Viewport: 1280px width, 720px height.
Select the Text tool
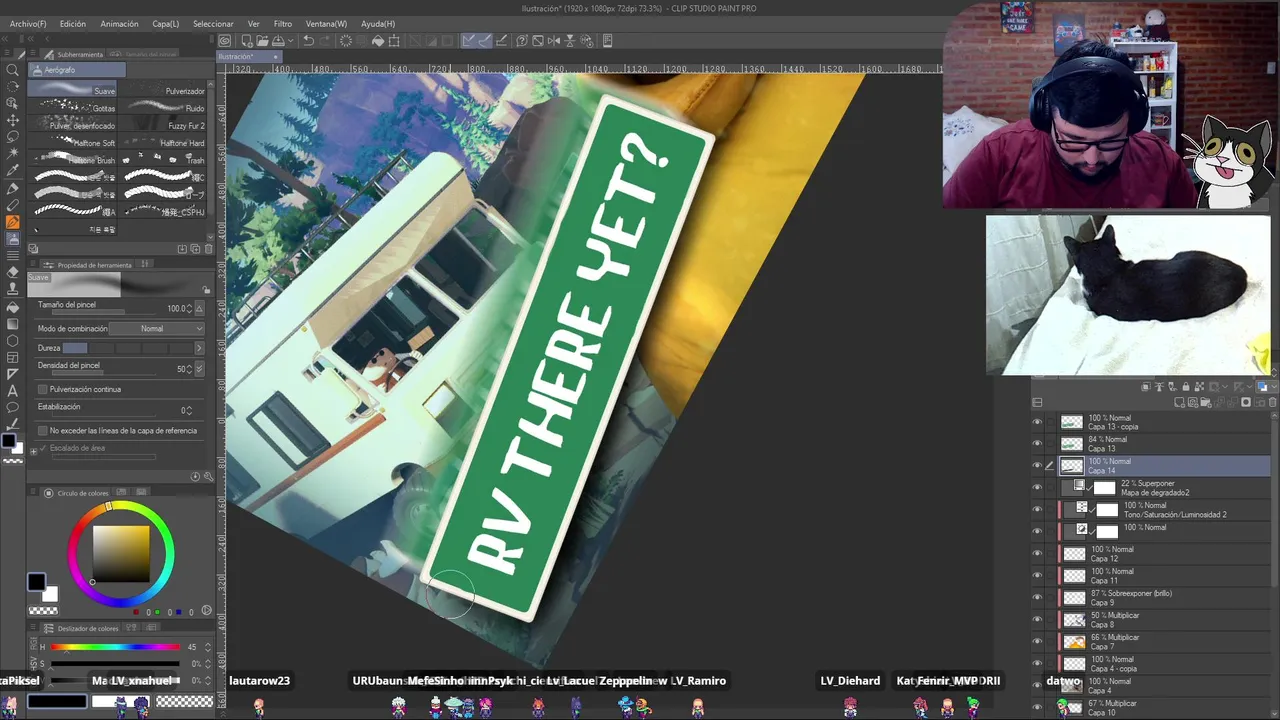tap(13, 391)
